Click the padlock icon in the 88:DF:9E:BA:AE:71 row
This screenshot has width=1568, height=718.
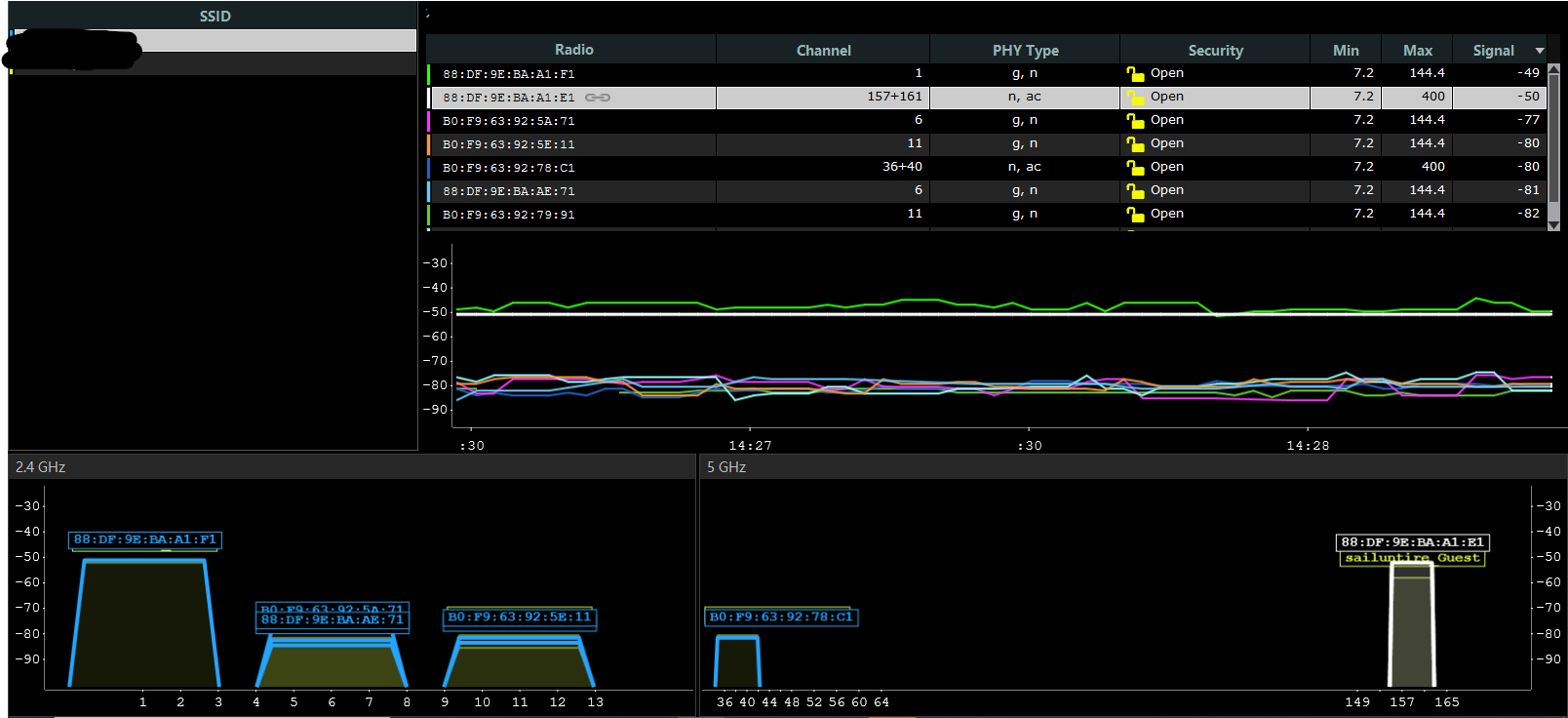1135,191
